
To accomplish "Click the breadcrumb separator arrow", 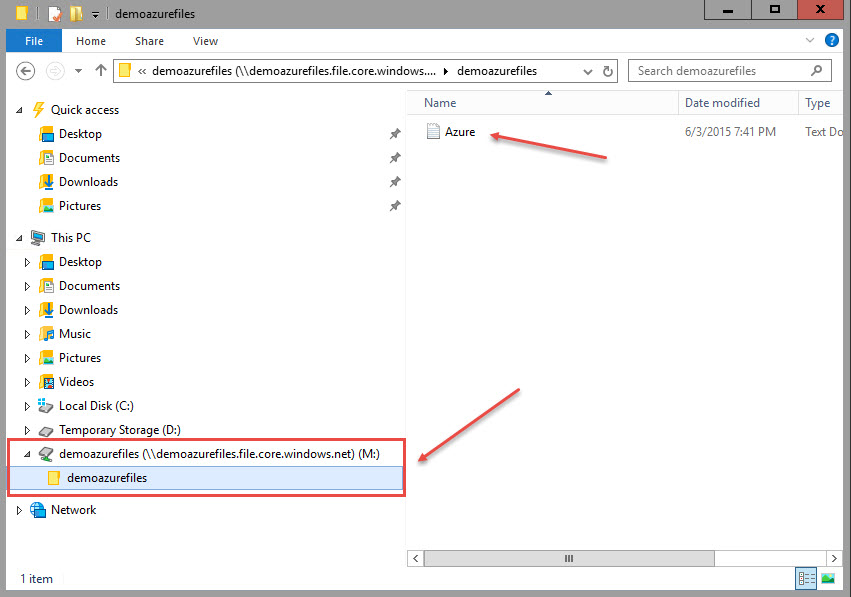I will 446,71.
